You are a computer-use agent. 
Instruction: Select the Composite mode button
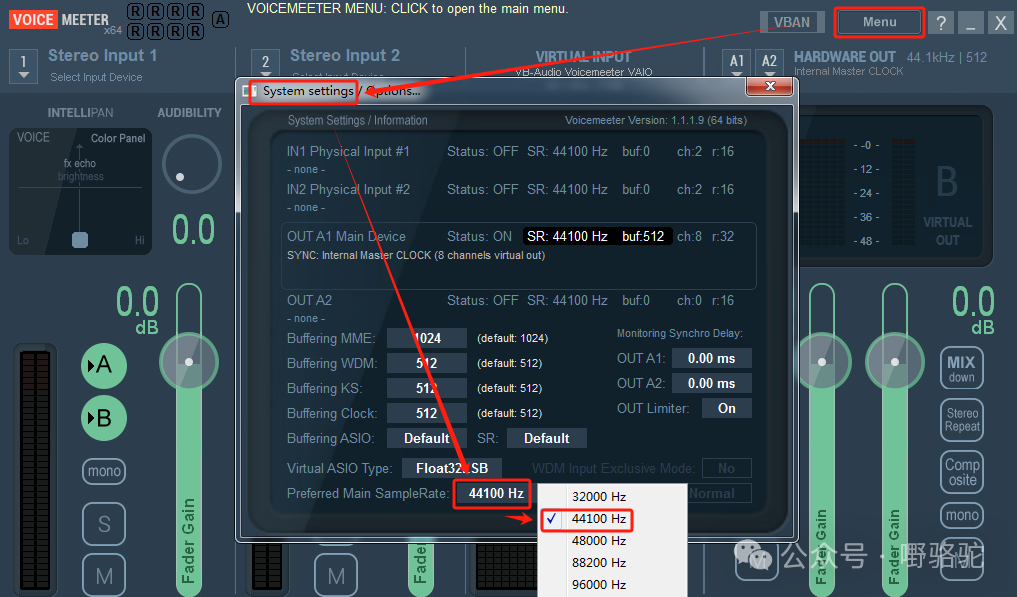point(961,471)
